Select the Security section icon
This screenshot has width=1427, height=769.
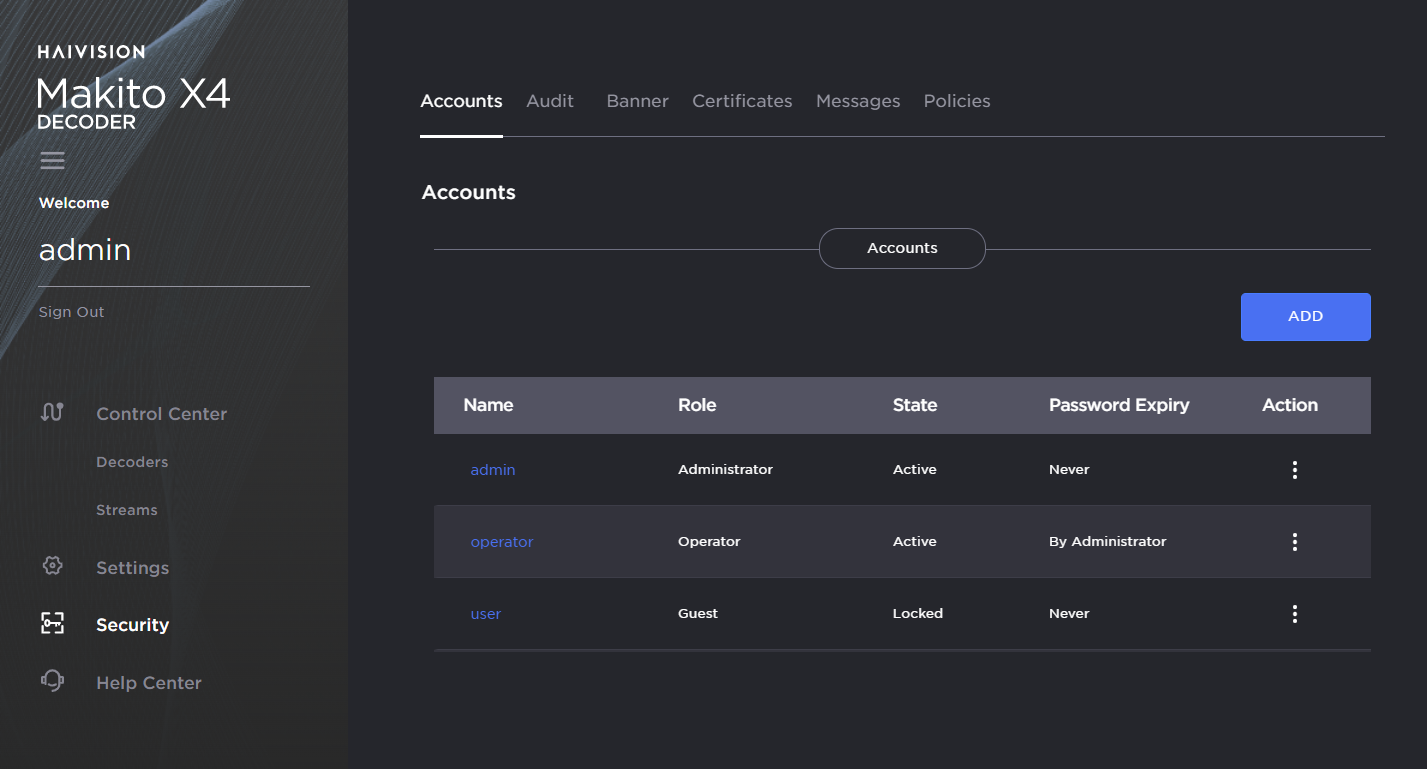(x=52, y=624)
